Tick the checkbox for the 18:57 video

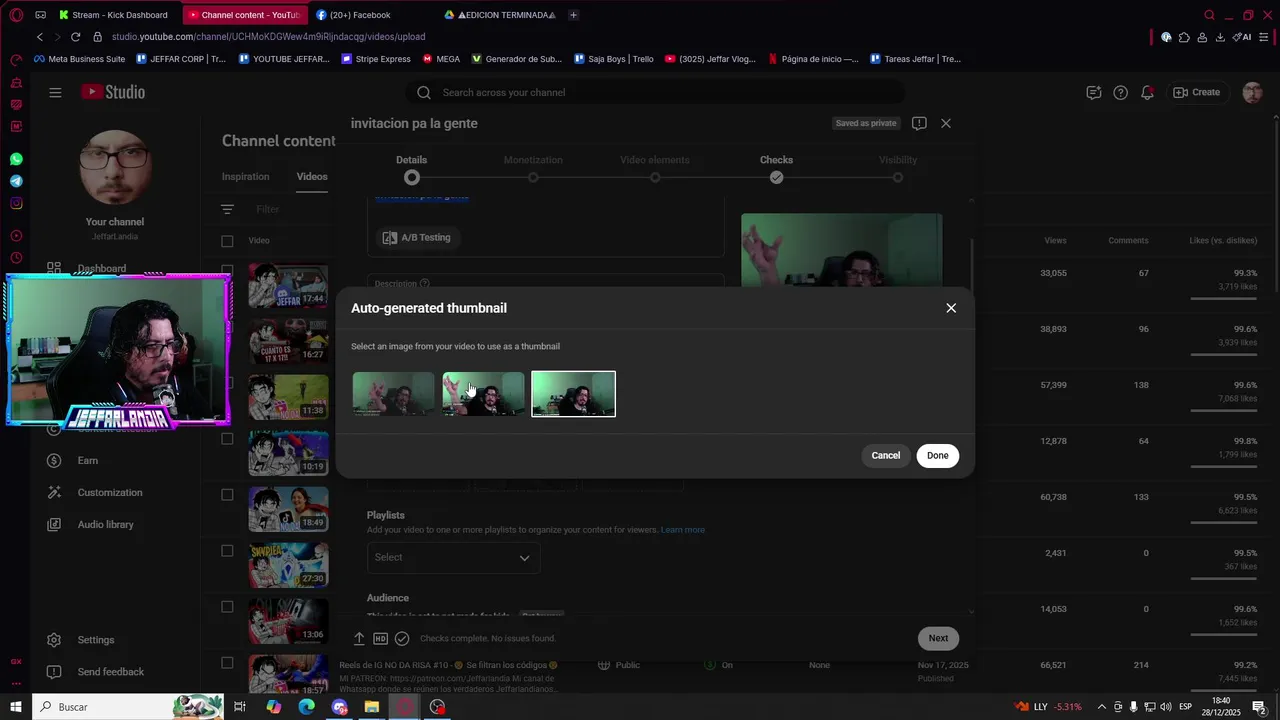click(x=227, y=663)
